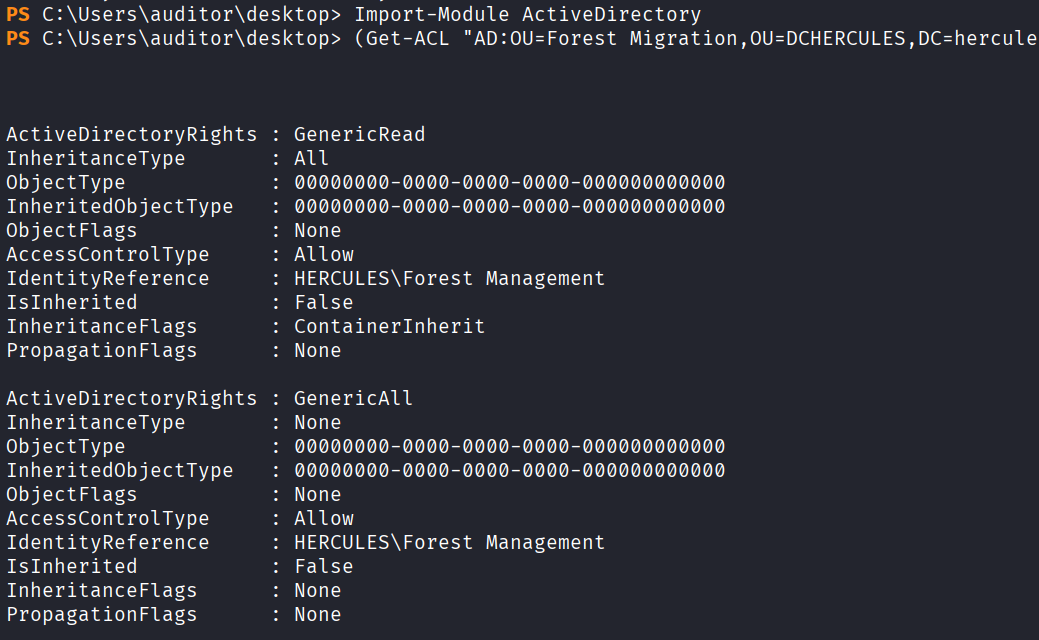Click the ObjectType GUID in the GenericRead entry

[509, 183]
